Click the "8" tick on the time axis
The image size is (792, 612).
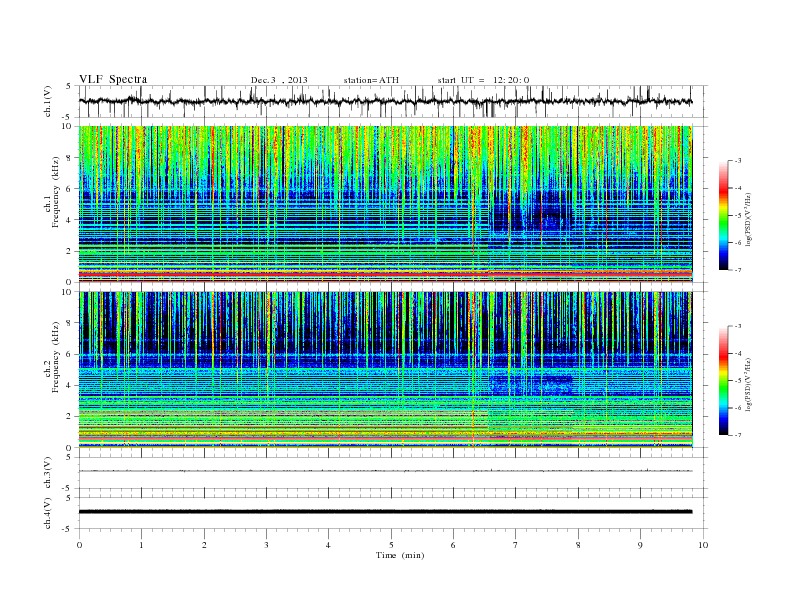578,545
